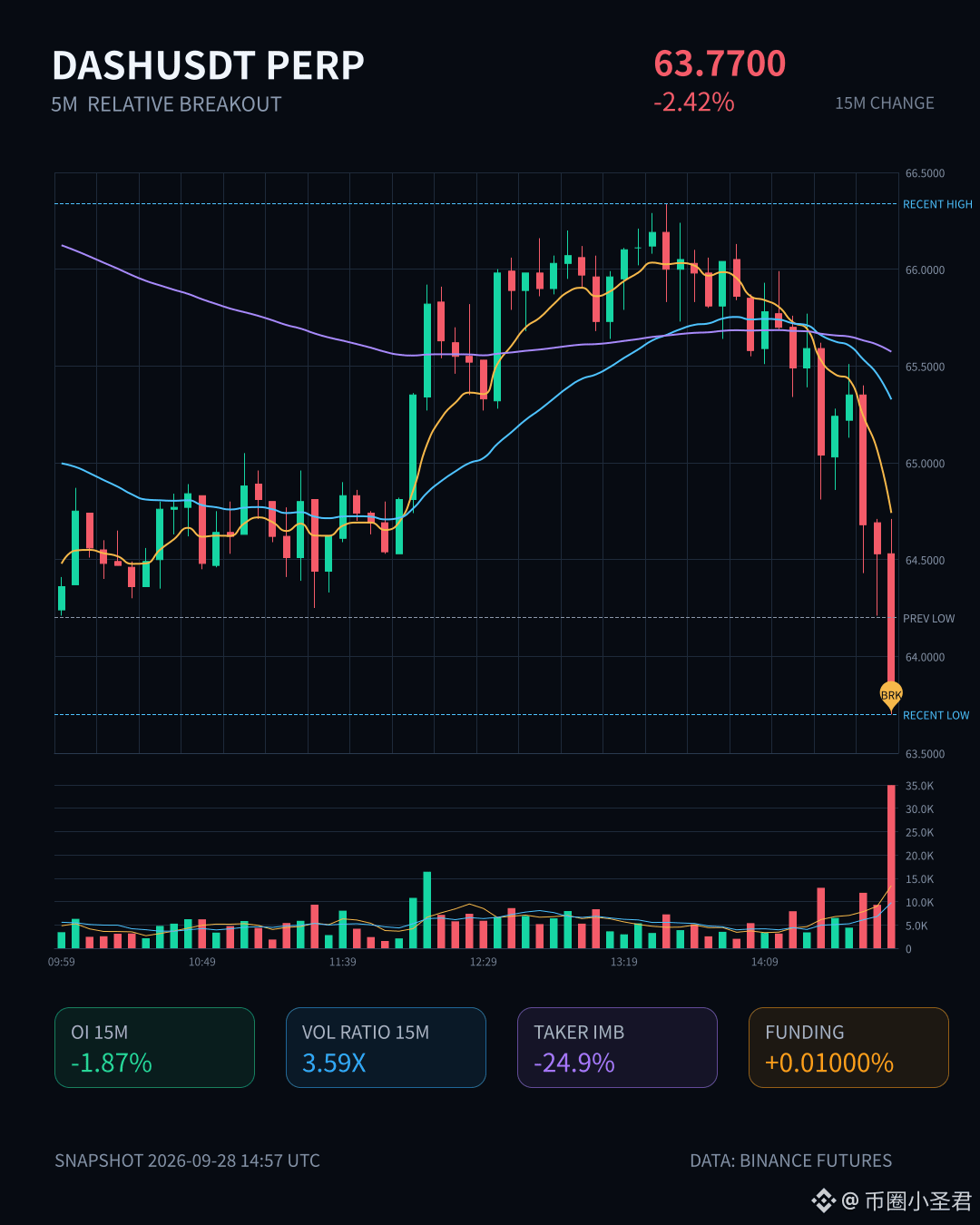This screenshot has height=1225, width=980.
Task: Click the -2.42% change value
Action: [694, 102]
